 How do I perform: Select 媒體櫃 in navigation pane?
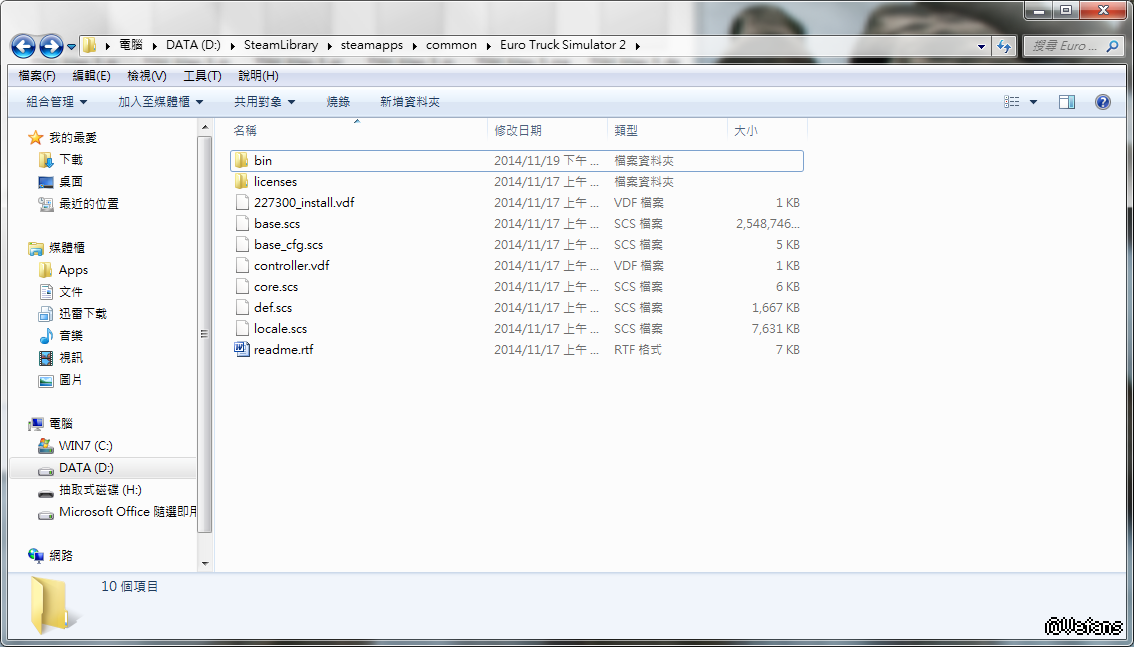coord(67,248)
